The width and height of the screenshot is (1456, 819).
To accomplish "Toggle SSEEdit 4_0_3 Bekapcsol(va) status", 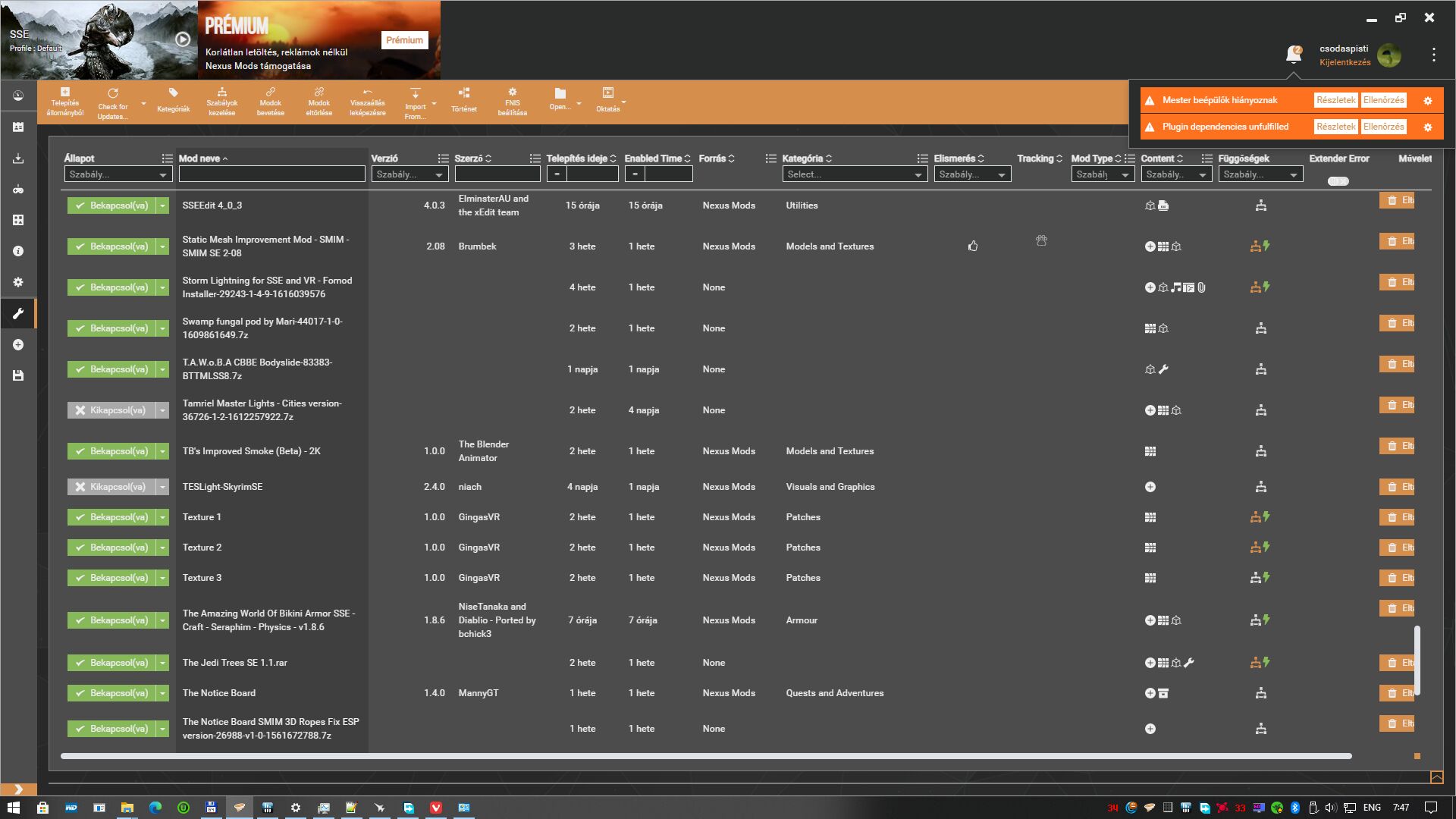I will 111,206.
